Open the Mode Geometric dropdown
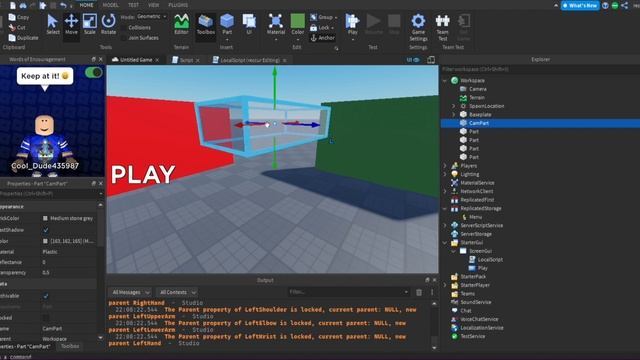The width and height of the screenshot is (640, 360). tap(152, 17)
